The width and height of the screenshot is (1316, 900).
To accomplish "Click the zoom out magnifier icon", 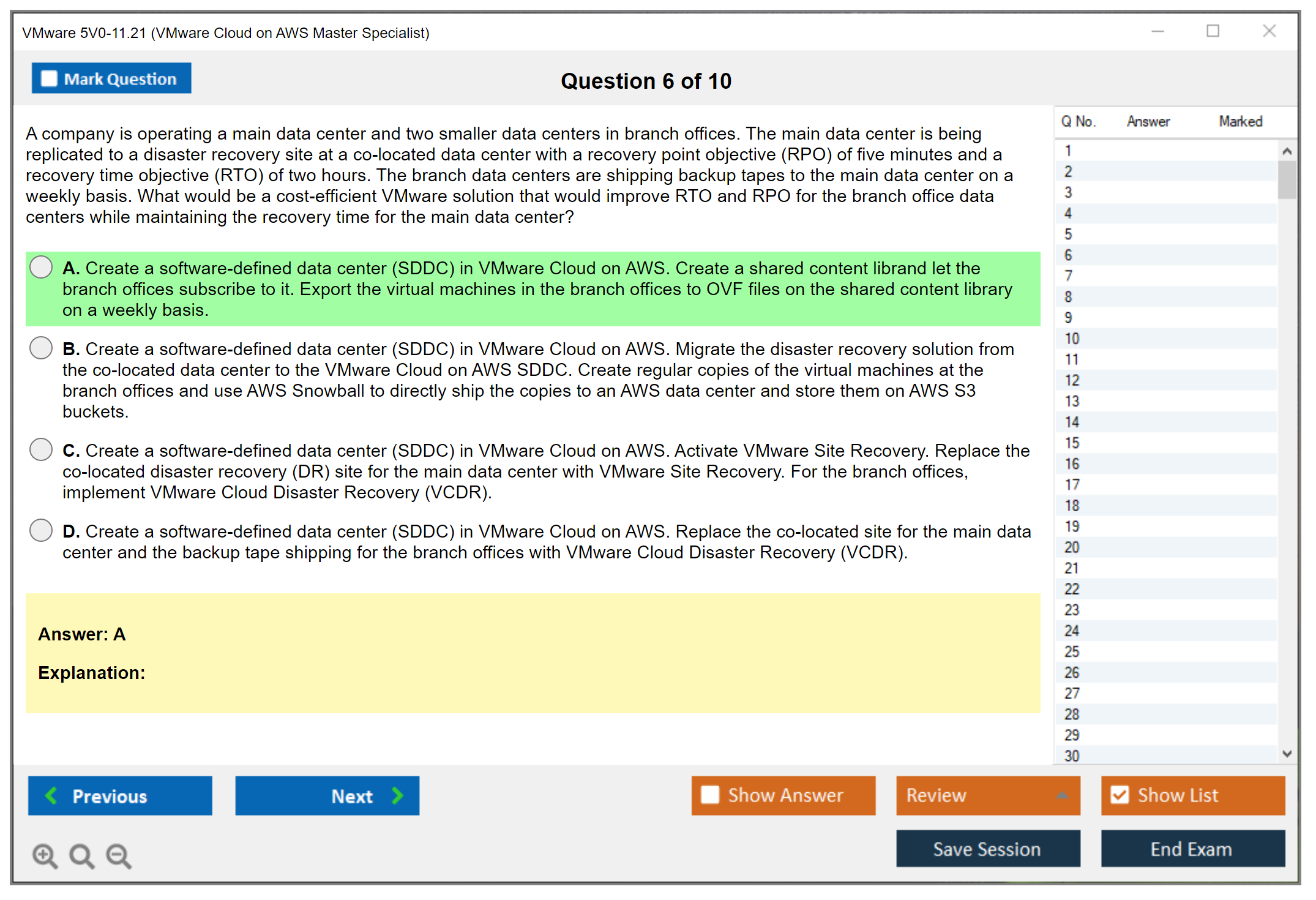I will point(118,855).
